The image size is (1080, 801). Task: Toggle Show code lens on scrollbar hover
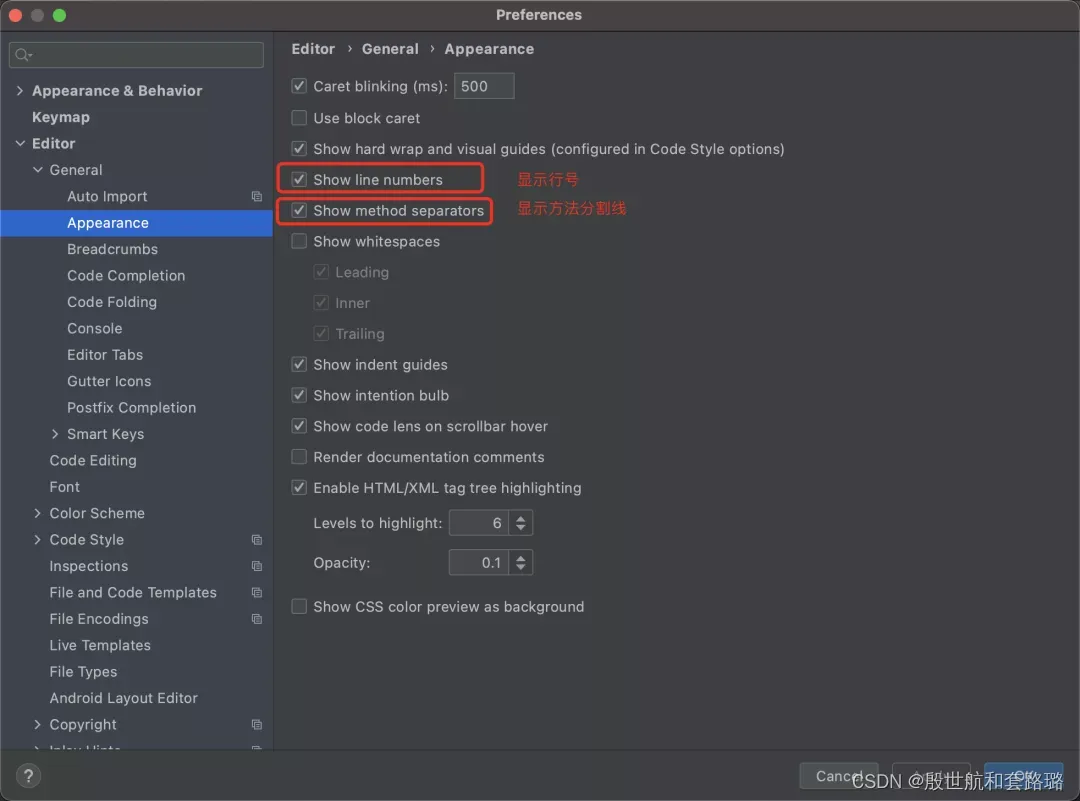(299, 426)
